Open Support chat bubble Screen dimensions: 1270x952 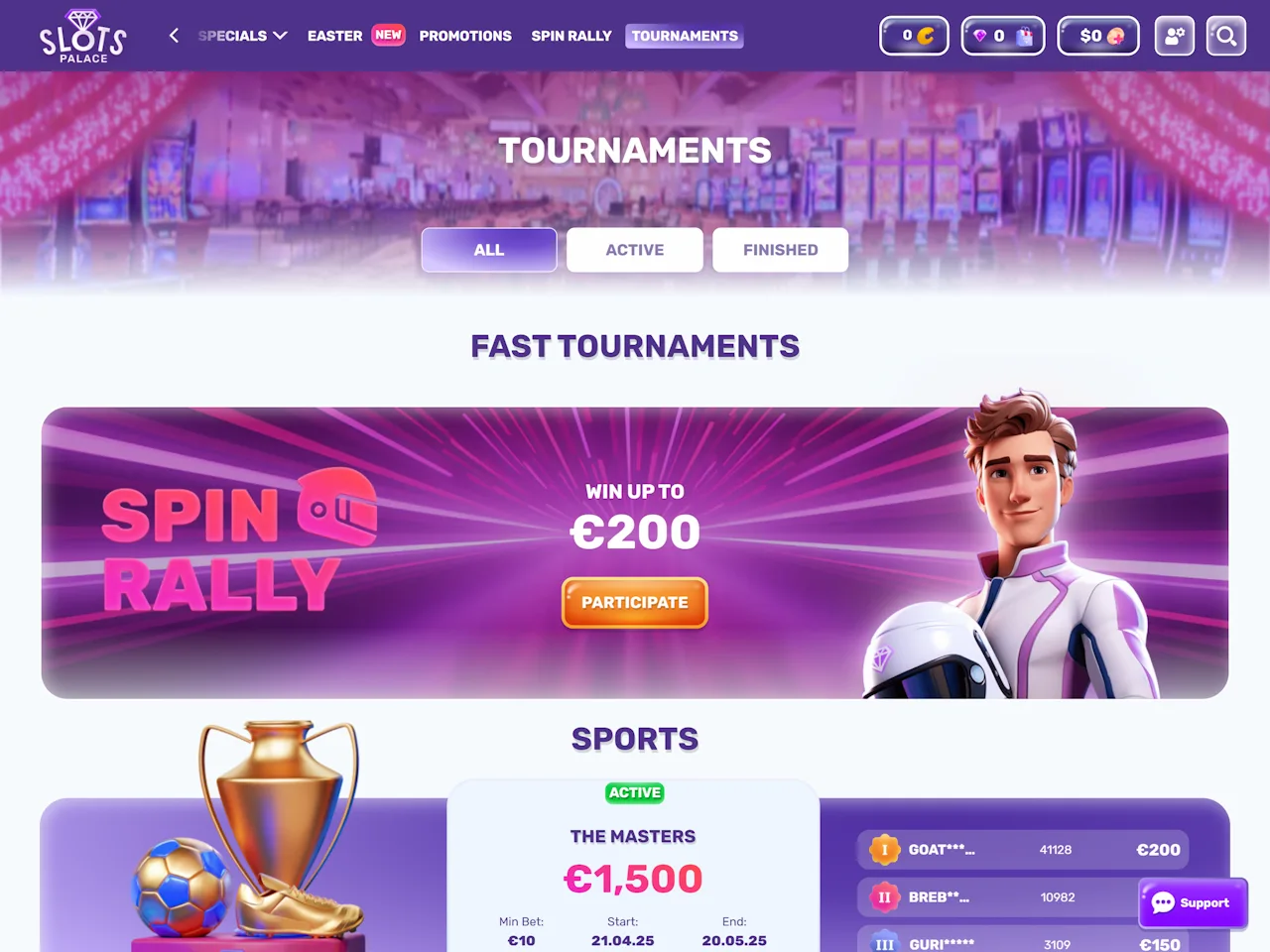point(1194,902)
